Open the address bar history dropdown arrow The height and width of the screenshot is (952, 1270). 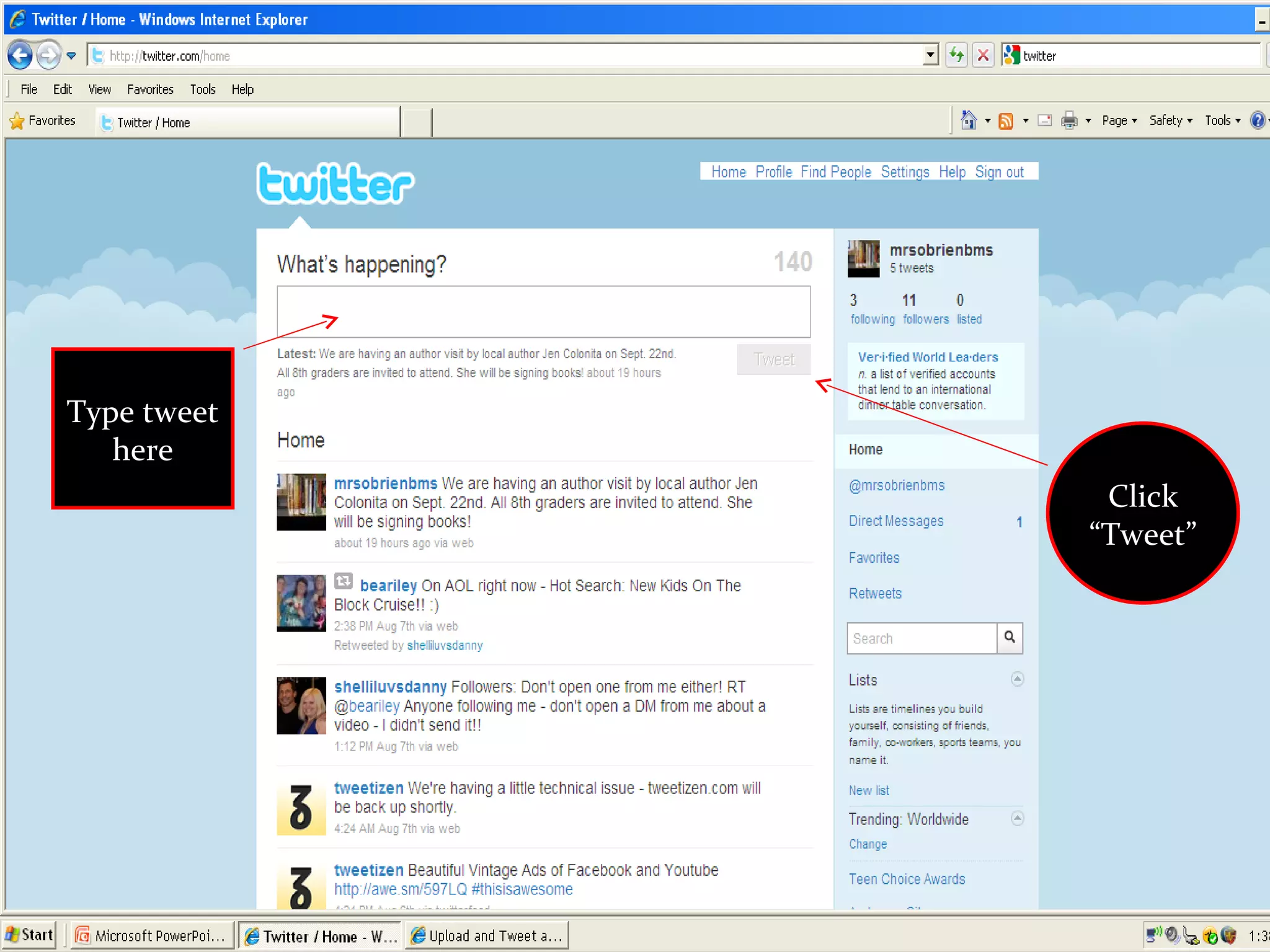(930, 56)
